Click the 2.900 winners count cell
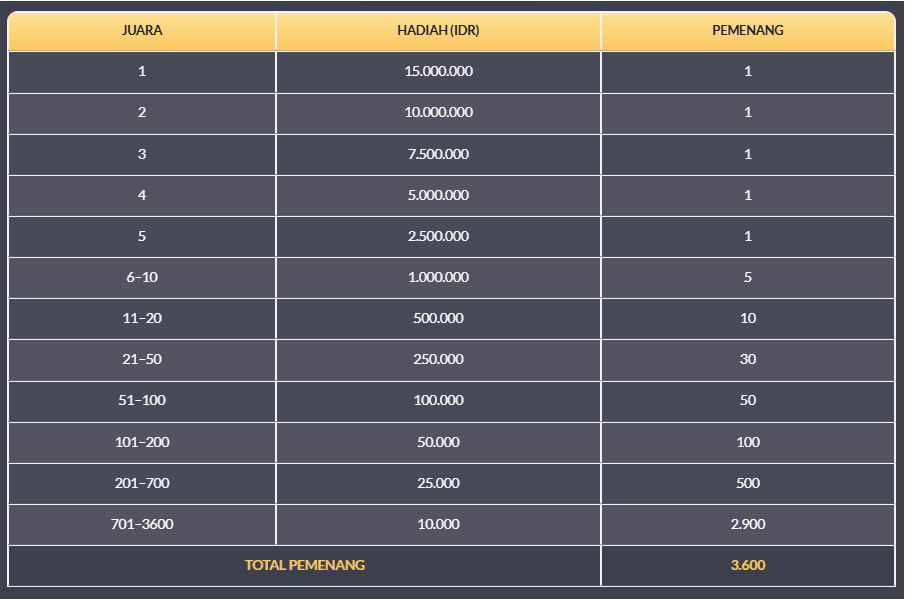 click(747, 524)
